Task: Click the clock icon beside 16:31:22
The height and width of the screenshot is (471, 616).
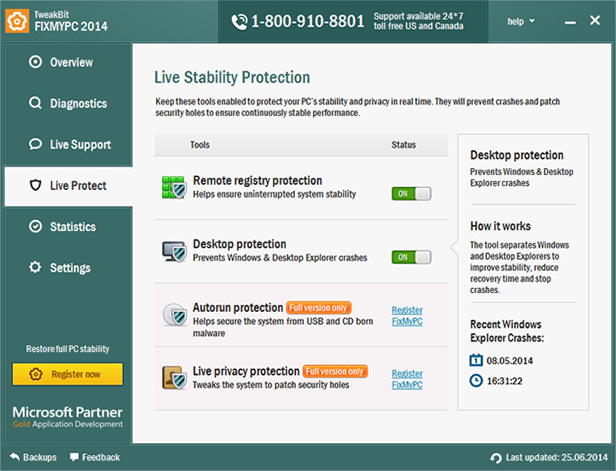Action: (476, 380)
